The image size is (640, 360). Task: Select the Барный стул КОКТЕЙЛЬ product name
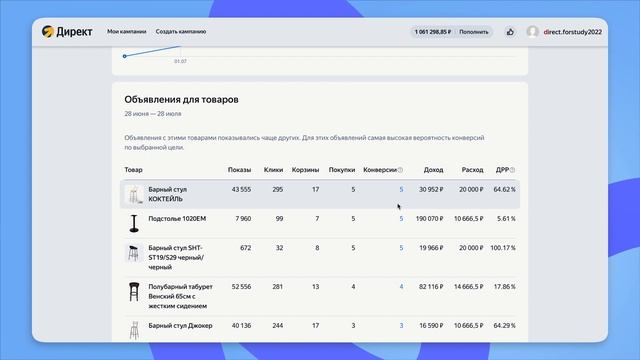[x=168, y=194]
